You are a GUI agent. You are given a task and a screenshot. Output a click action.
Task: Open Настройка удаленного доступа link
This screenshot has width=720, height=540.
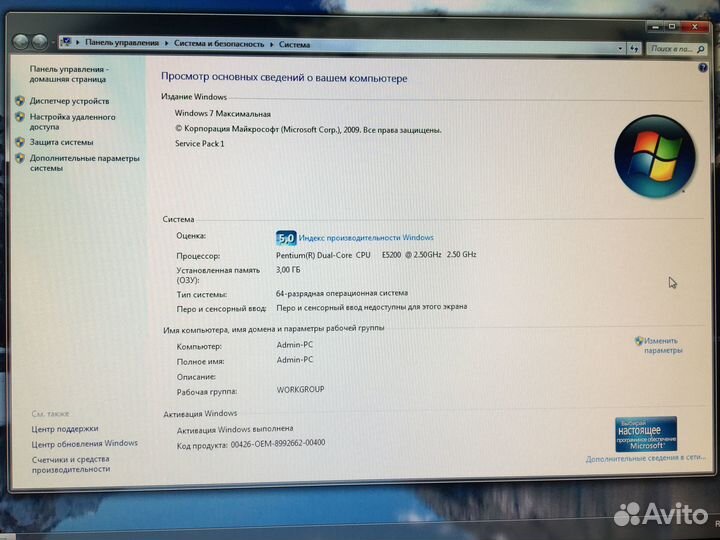pyautogui.click(x=72, y=122)
